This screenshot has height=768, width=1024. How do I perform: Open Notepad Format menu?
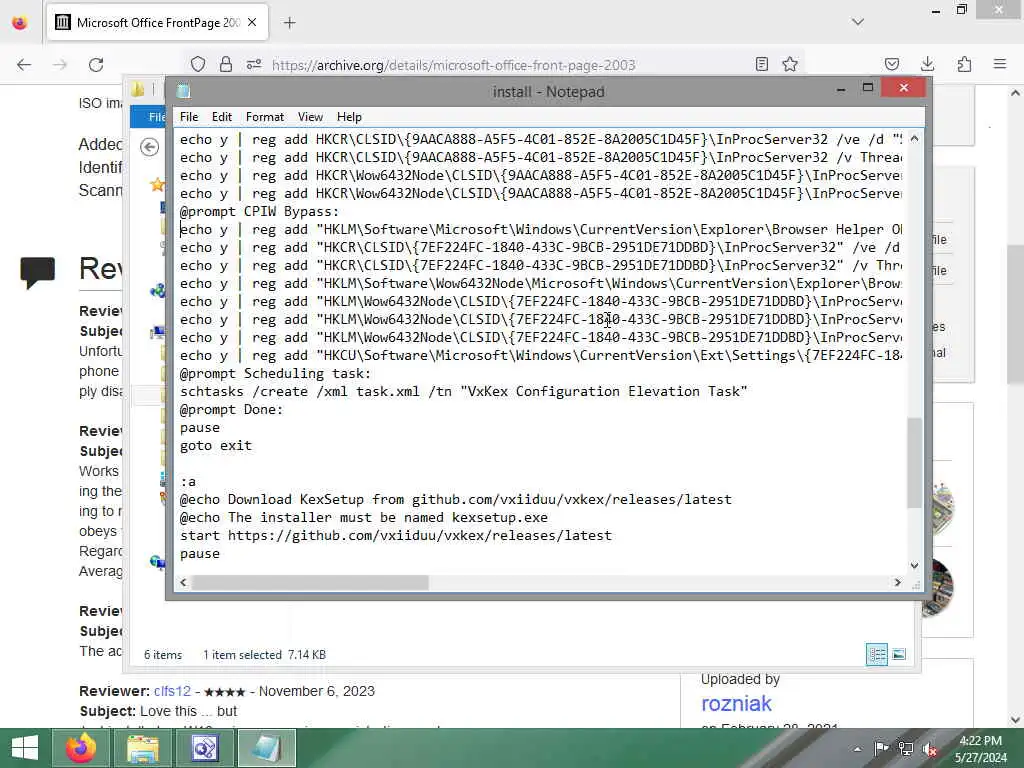coord(264,117)
